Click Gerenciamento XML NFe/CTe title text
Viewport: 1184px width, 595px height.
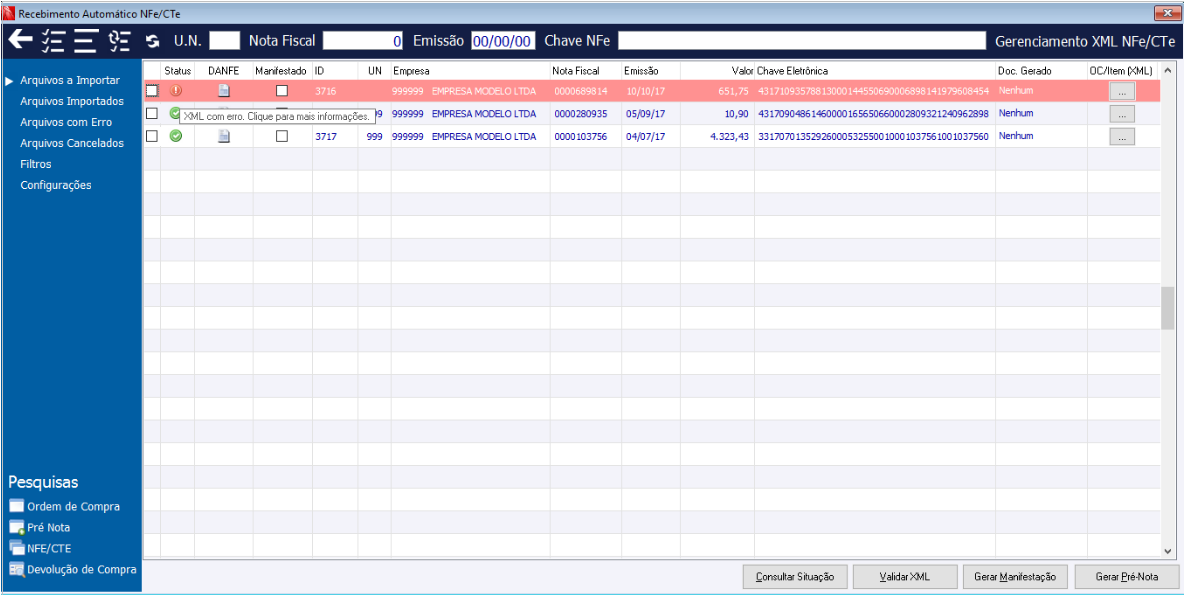coord(1085,41)
